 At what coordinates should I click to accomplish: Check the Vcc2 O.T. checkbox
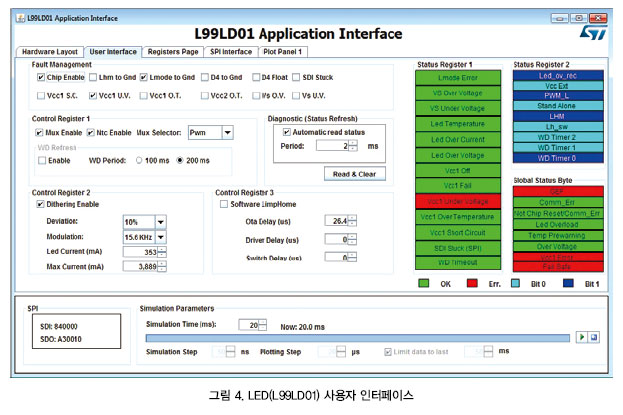[x=205, y=95]
